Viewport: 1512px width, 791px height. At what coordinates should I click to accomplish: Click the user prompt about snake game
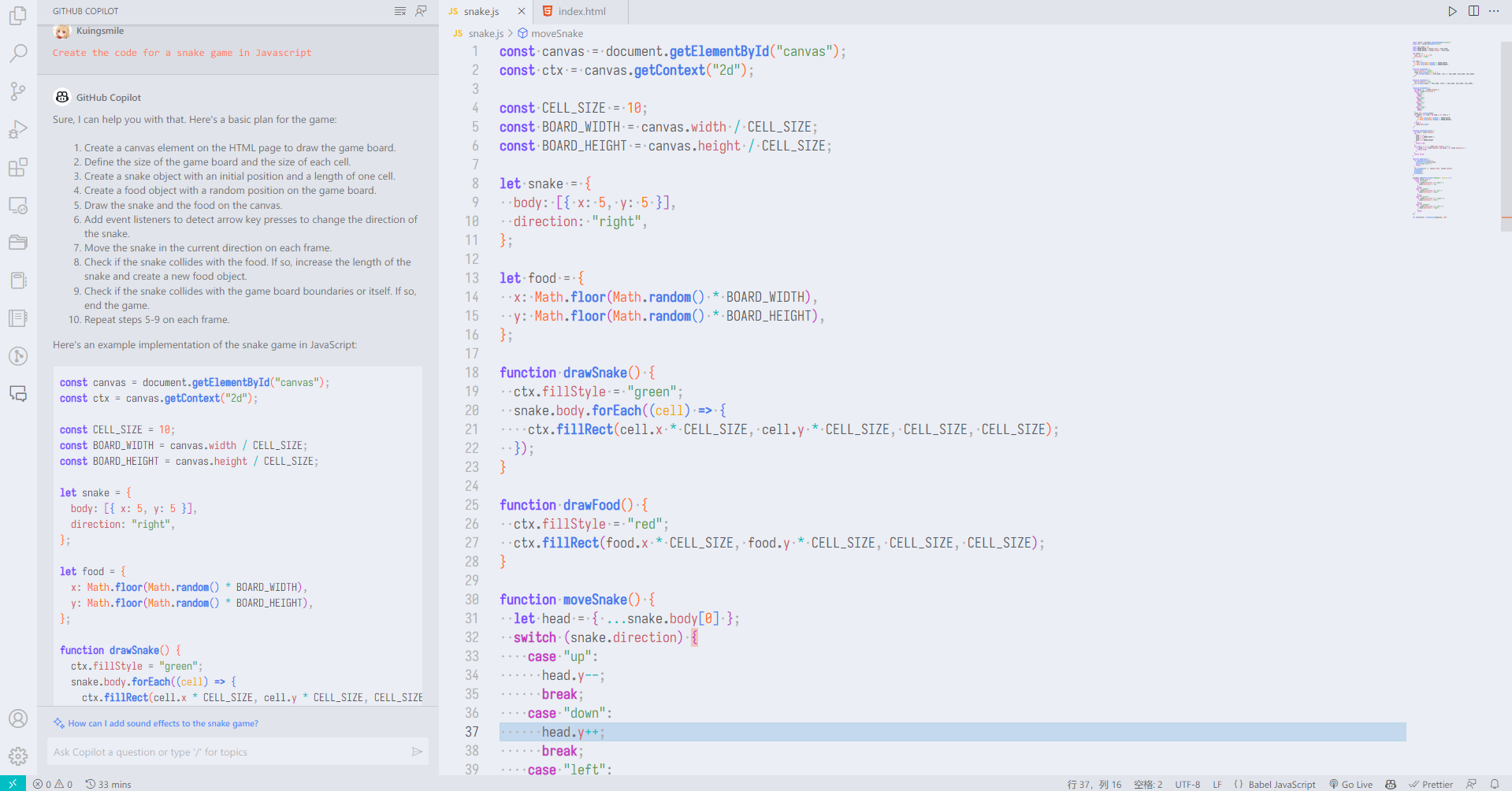pos(182,53)
